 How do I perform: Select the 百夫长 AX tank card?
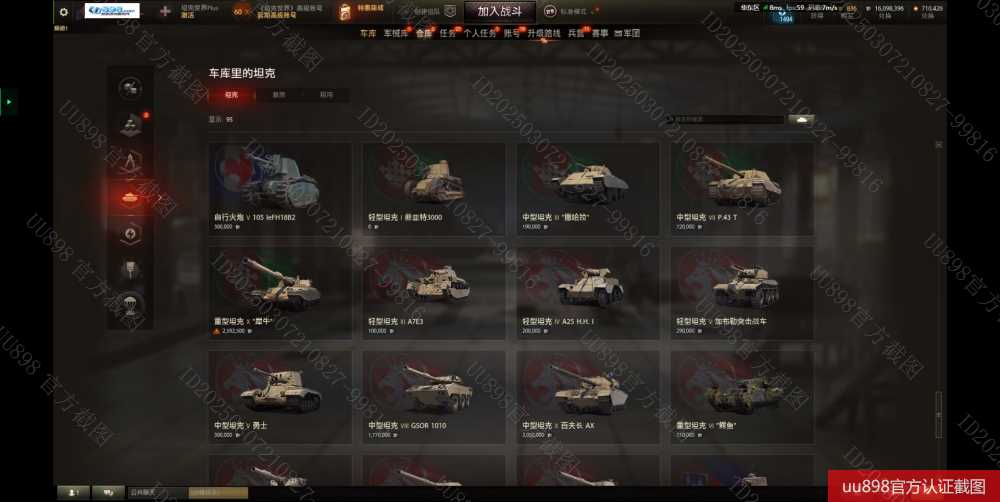point(588,397)
